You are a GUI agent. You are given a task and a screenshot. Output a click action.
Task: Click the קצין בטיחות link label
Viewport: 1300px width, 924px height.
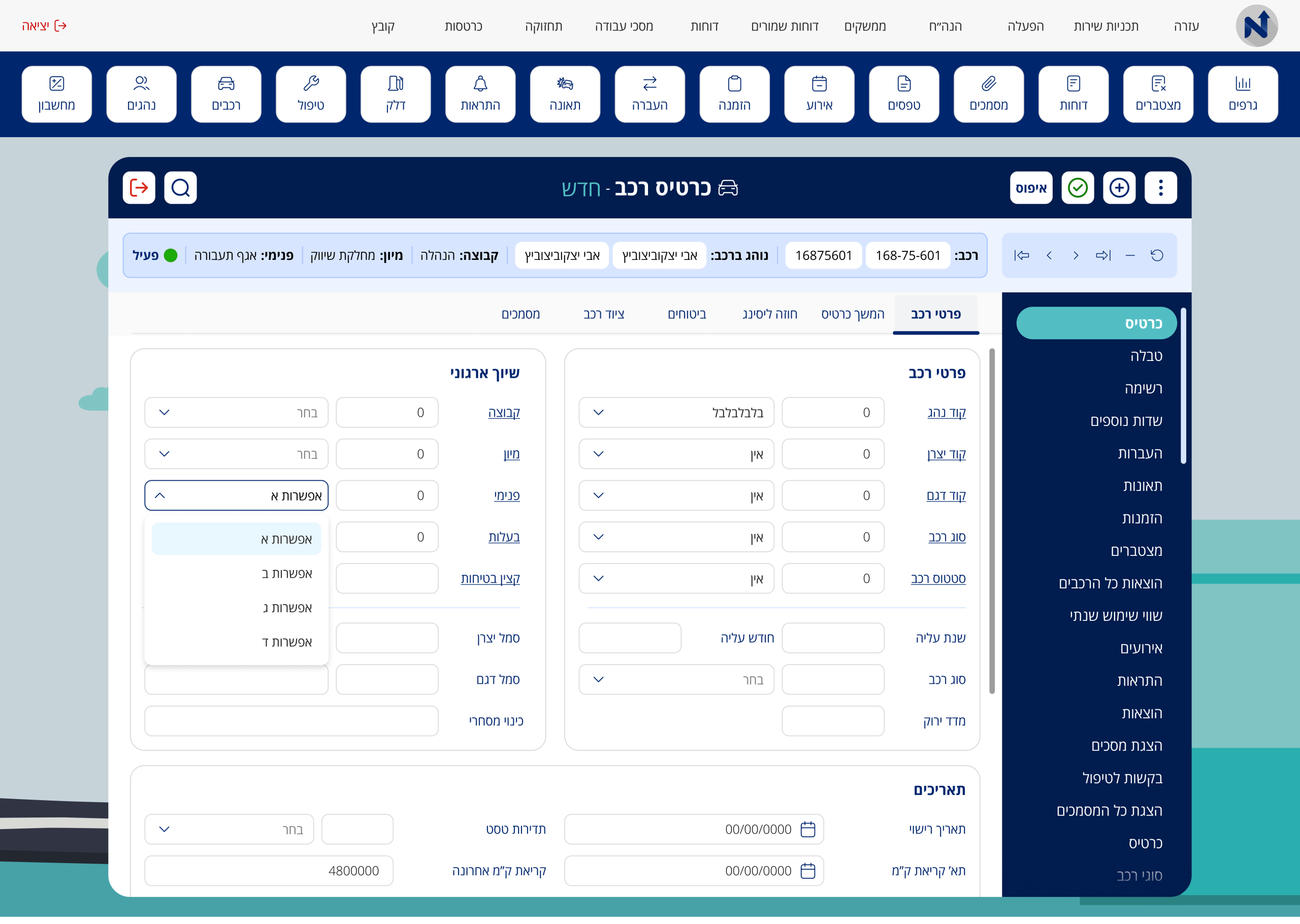(x=490, y=579)
